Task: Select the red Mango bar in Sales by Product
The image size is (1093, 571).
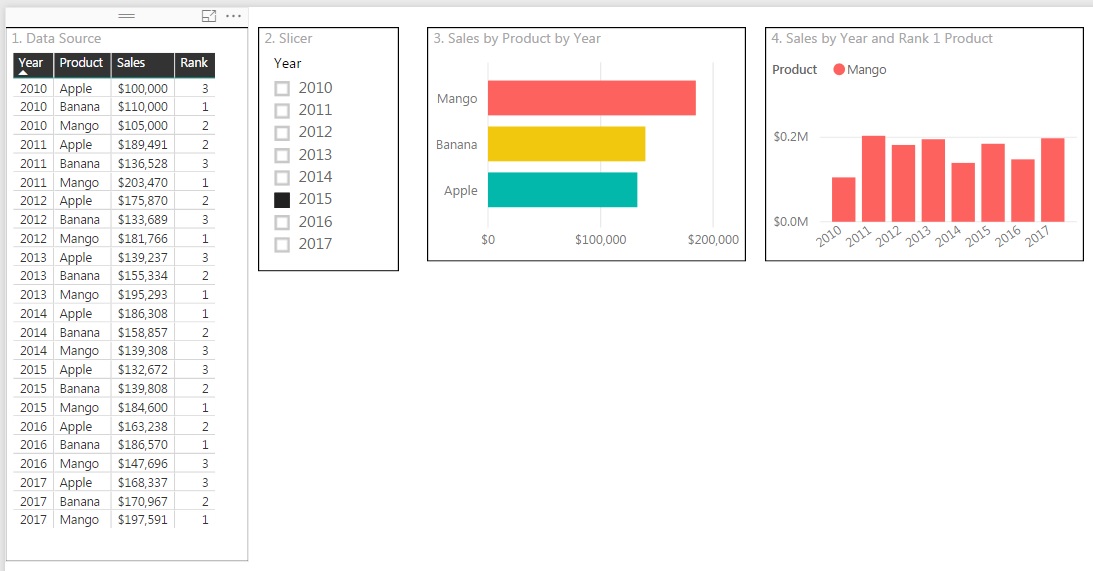Action: 591,98
